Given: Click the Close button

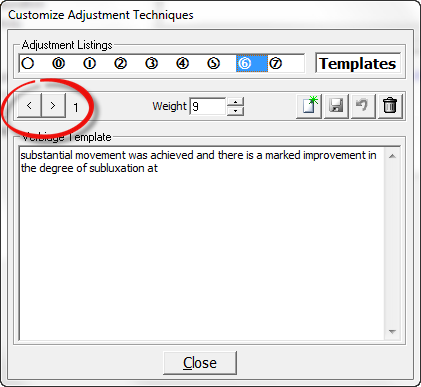Looking at the screenshot, I should (200, 363).
